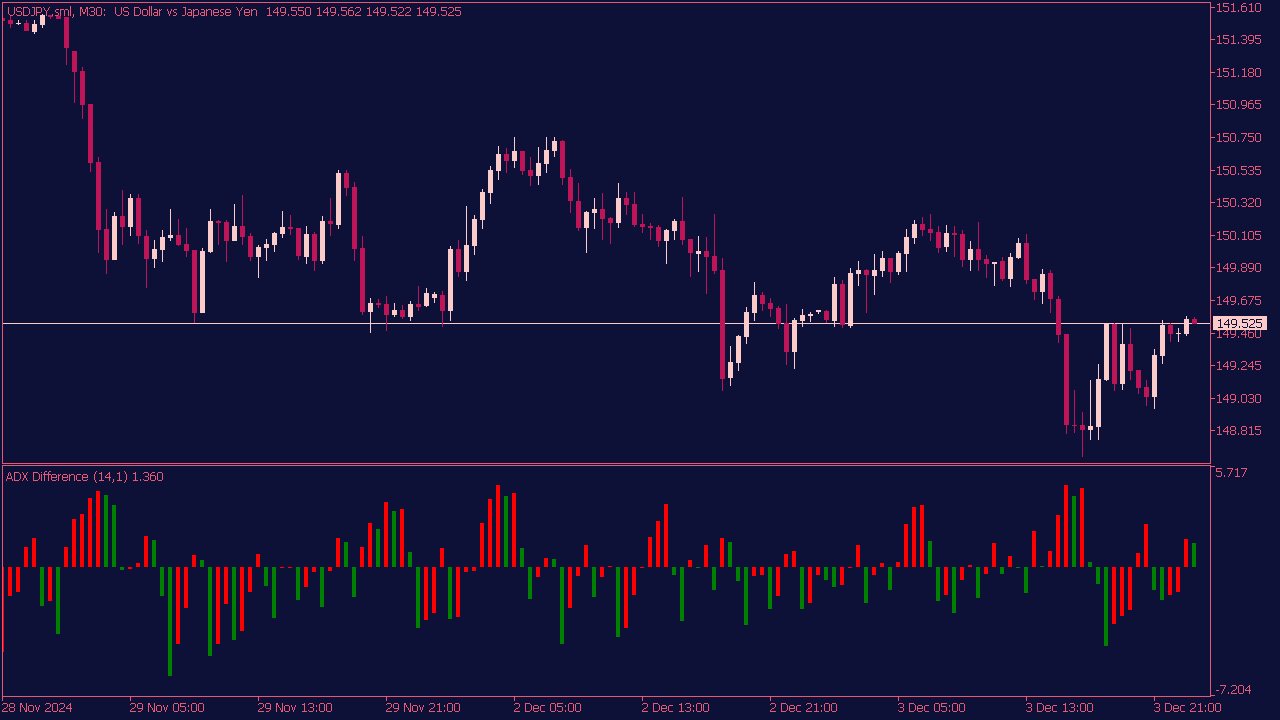Click the 151.180 price scale value
Image resolution: width=1280 pixels, height=720 pixels.
(1239, 73)
